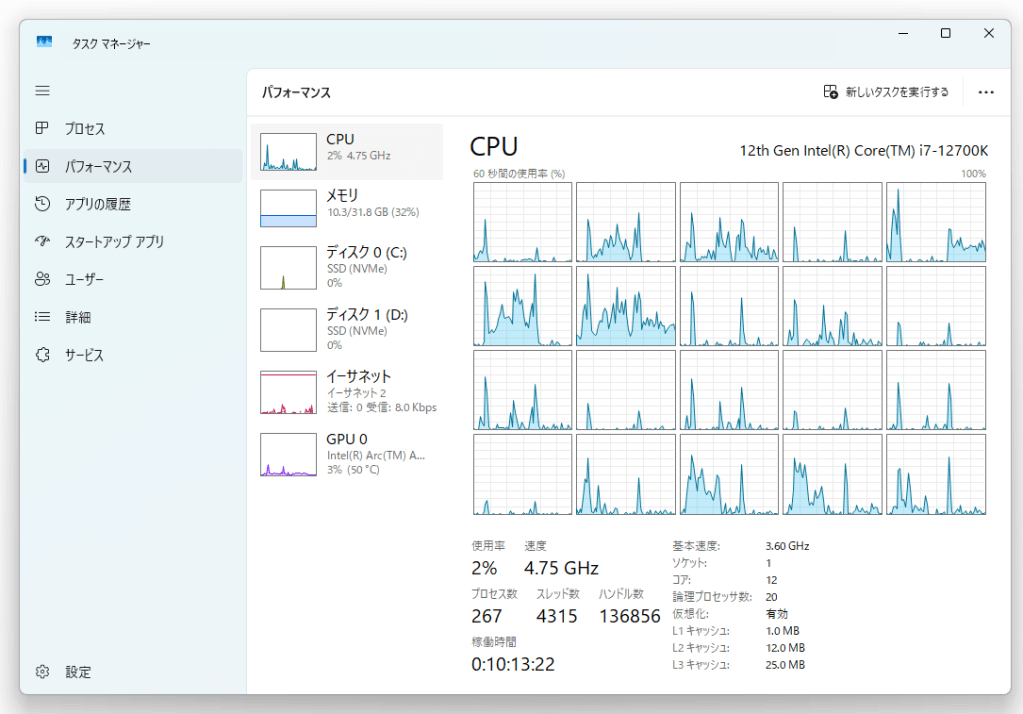
Task: Open 設定 from the sidebar
Action: click(78, 672)
